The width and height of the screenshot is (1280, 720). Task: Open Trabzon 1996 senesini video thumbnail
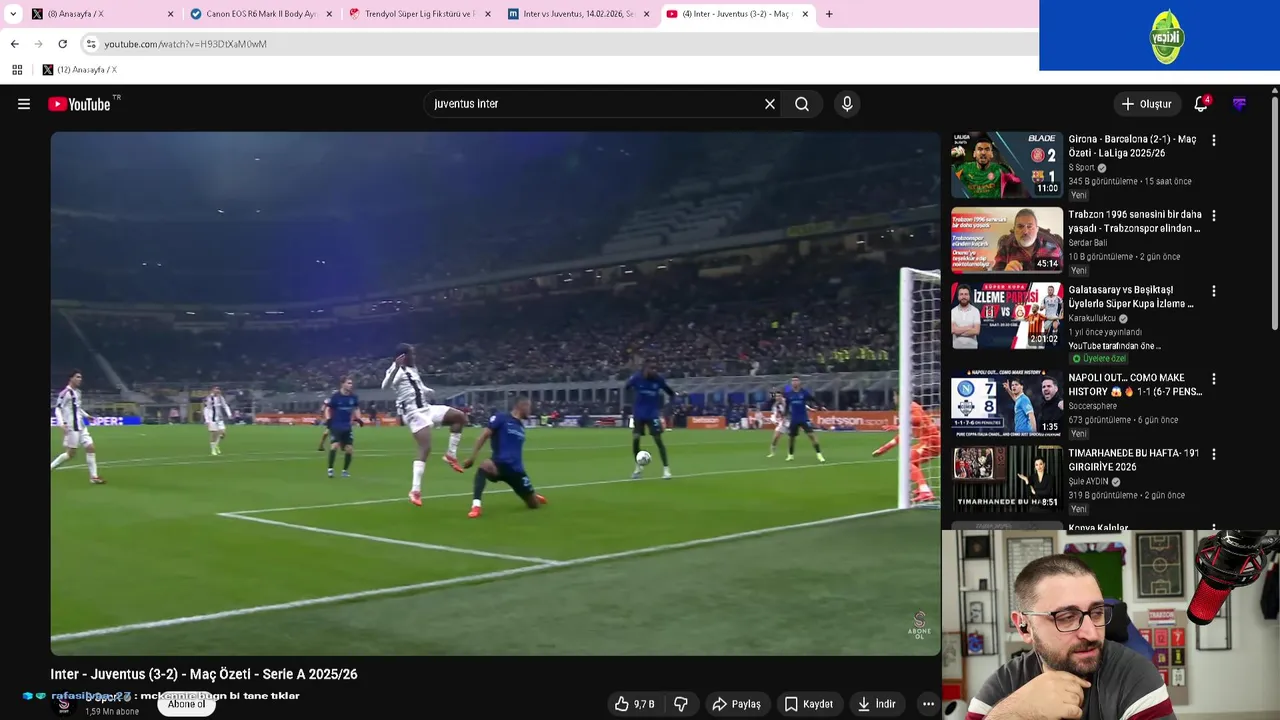[x=1007, y=240]
